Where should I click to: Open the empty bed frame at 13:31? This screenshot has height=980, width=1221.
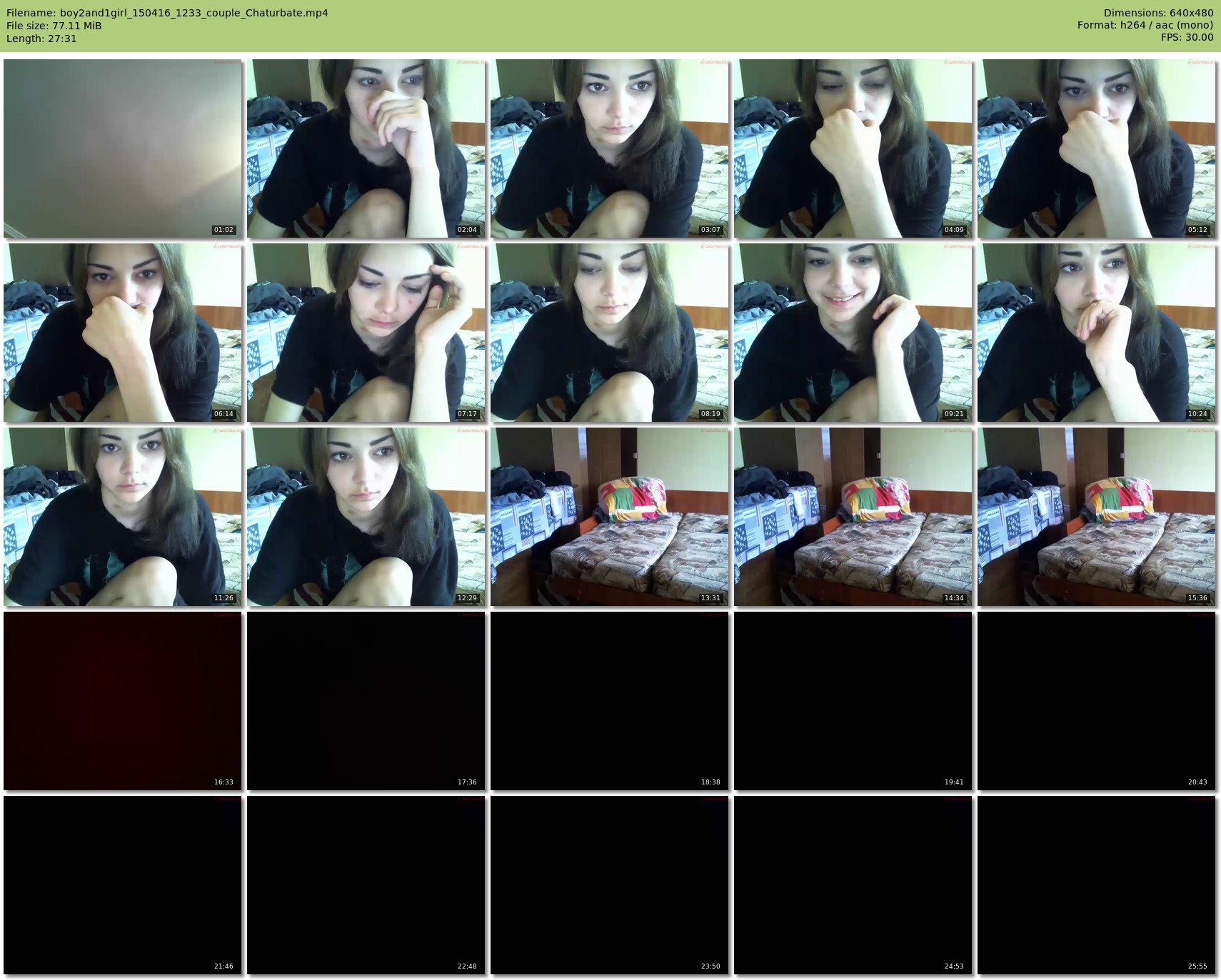pyautogui.click(x=610, y=517)
